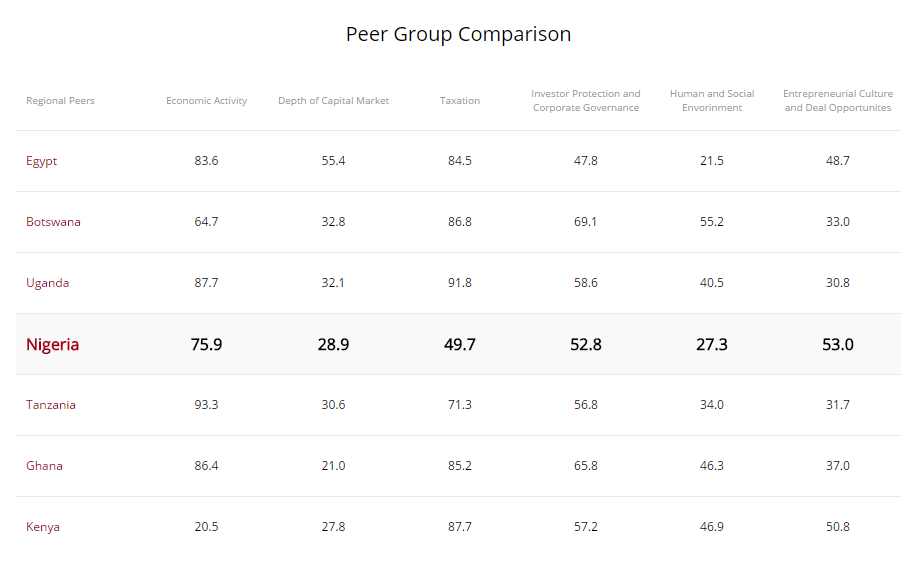Select the Human and Social Environment header

point(712,101)
